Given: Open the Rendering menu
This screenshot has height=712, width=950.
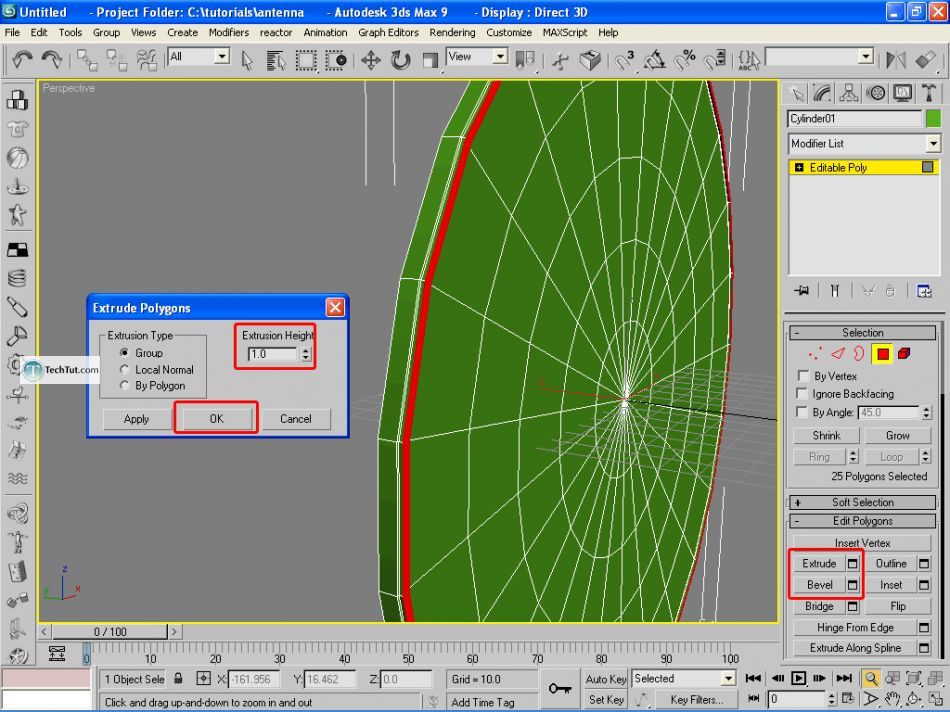Looking at the screenshot, I should pyautogui.click(x=452, y=32).
